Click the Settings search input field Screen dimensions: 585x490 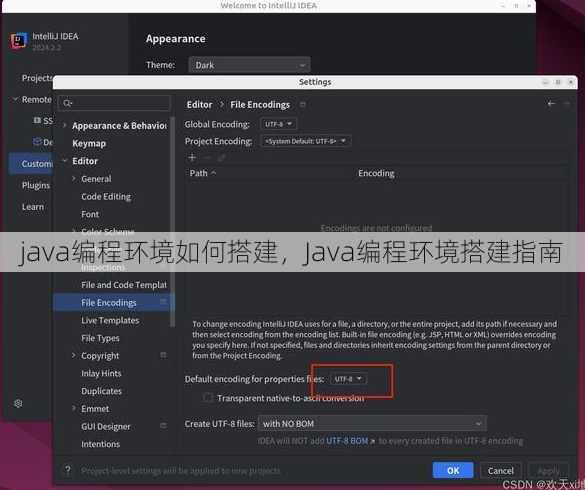pyautogui.click(x=115, y=103)
